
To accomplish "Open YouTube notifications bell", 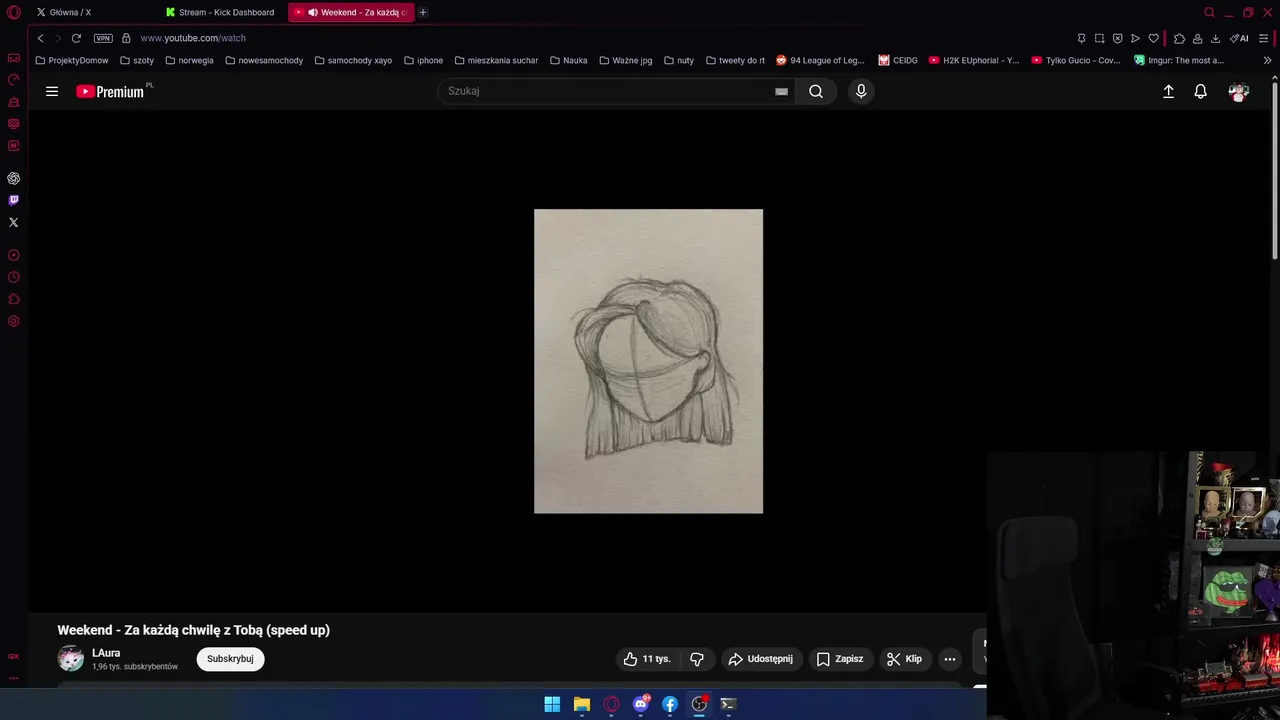I will (x=1201, y=91).
